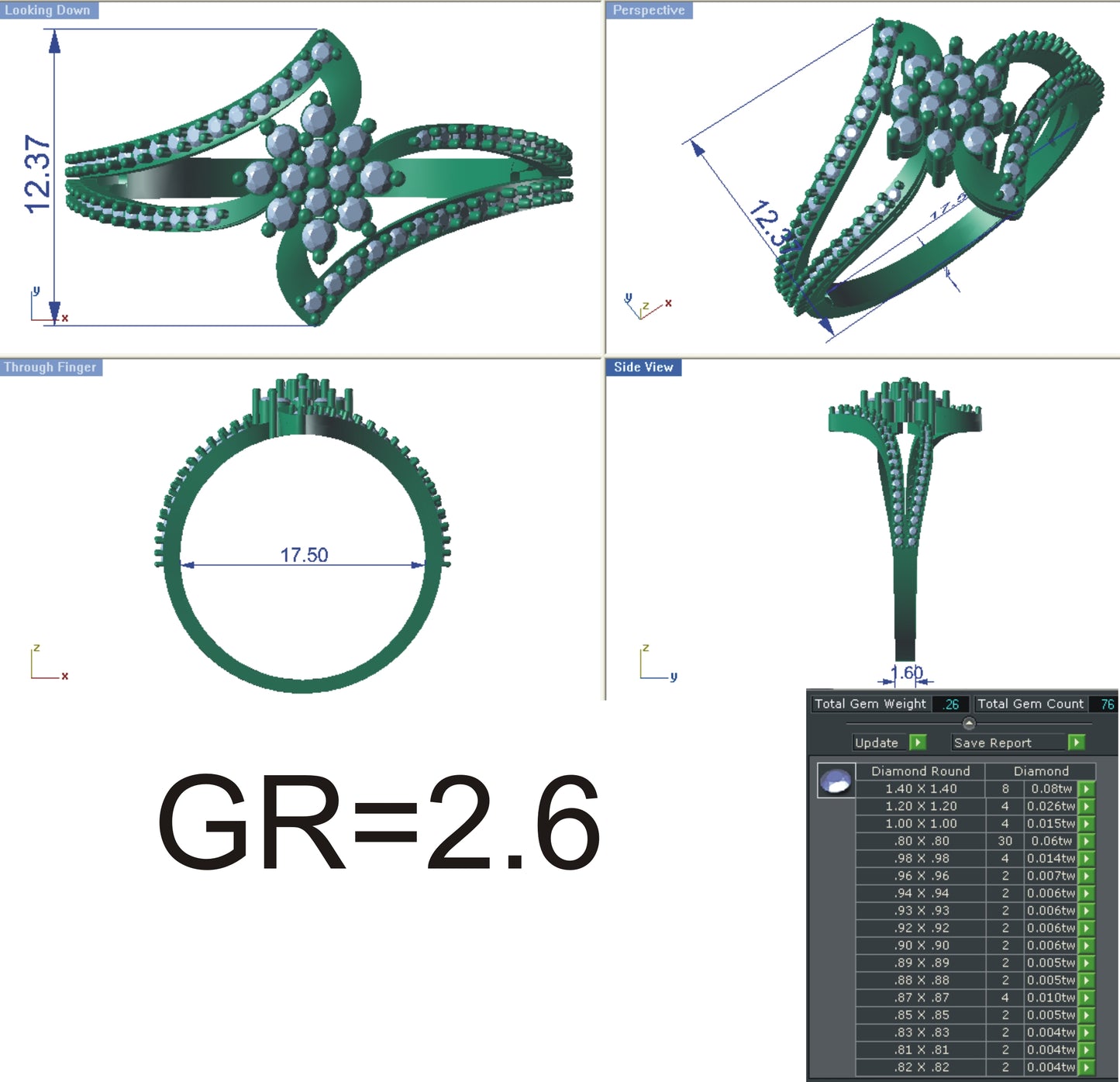This screenshot has width=1120, height=1082.
Task: Click the green arrow for row .81 X .81
Action: coord(1086,1050)
